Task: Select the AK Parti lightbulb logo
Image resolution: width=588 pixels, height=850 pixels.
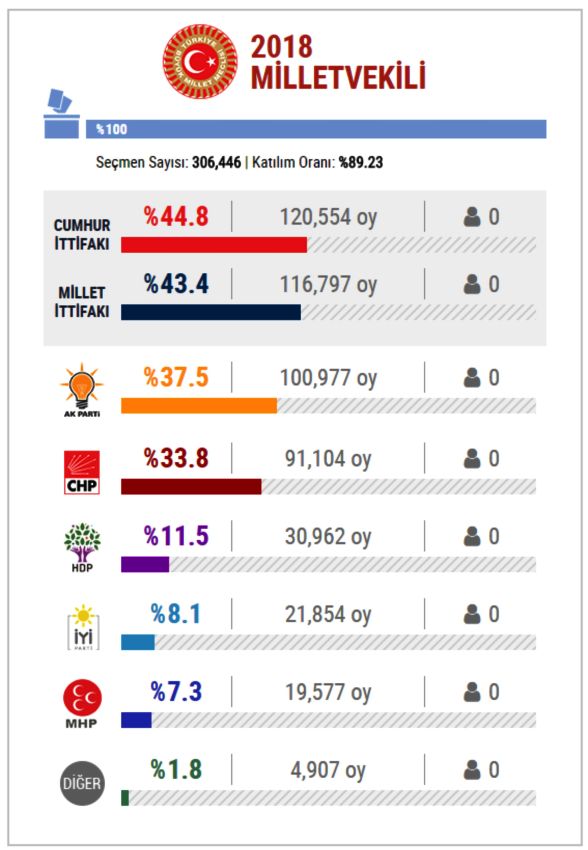Action: [82, 390]
